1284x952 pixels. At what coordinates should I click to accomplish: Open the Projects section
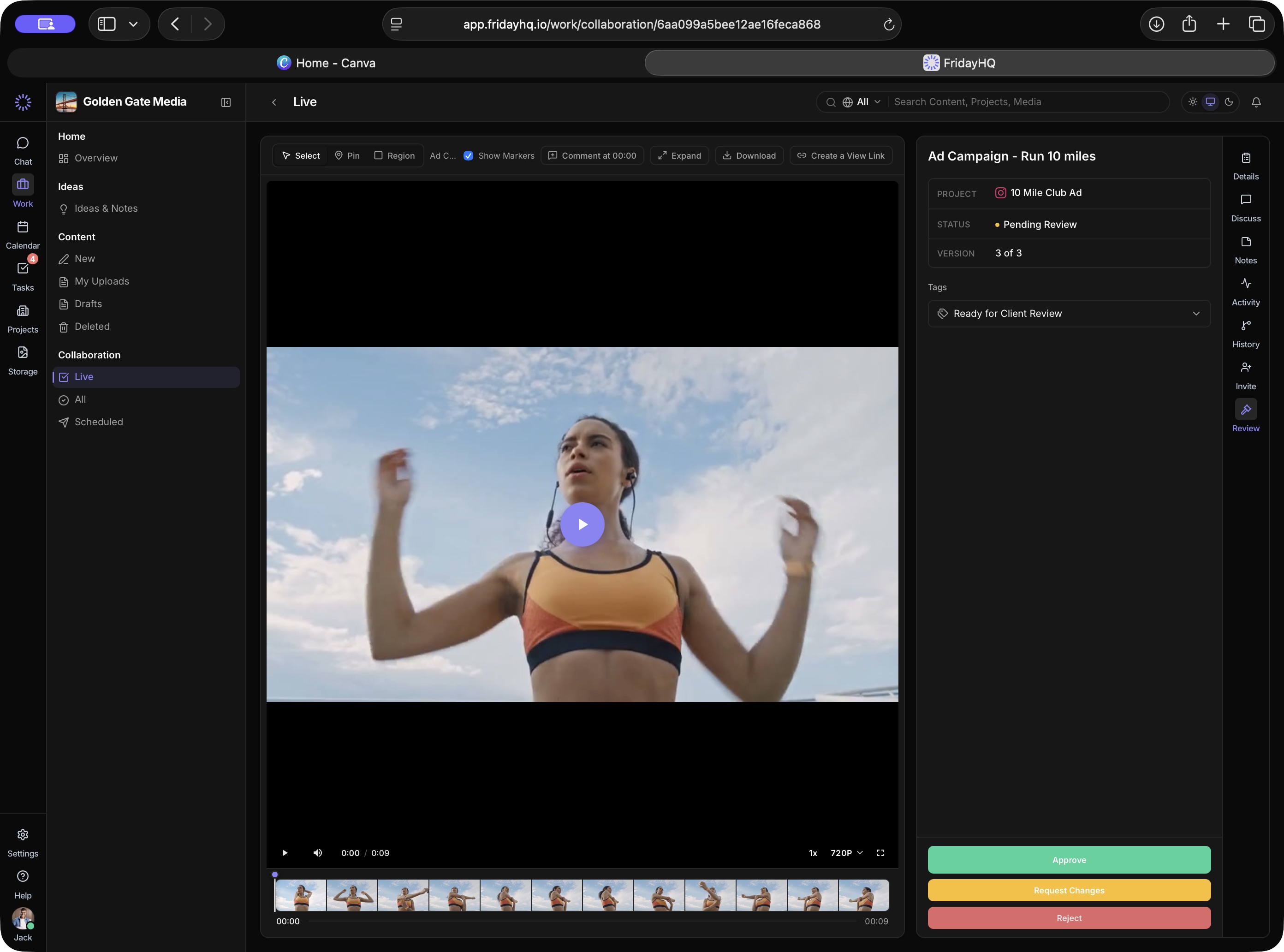tap(23, 319)
